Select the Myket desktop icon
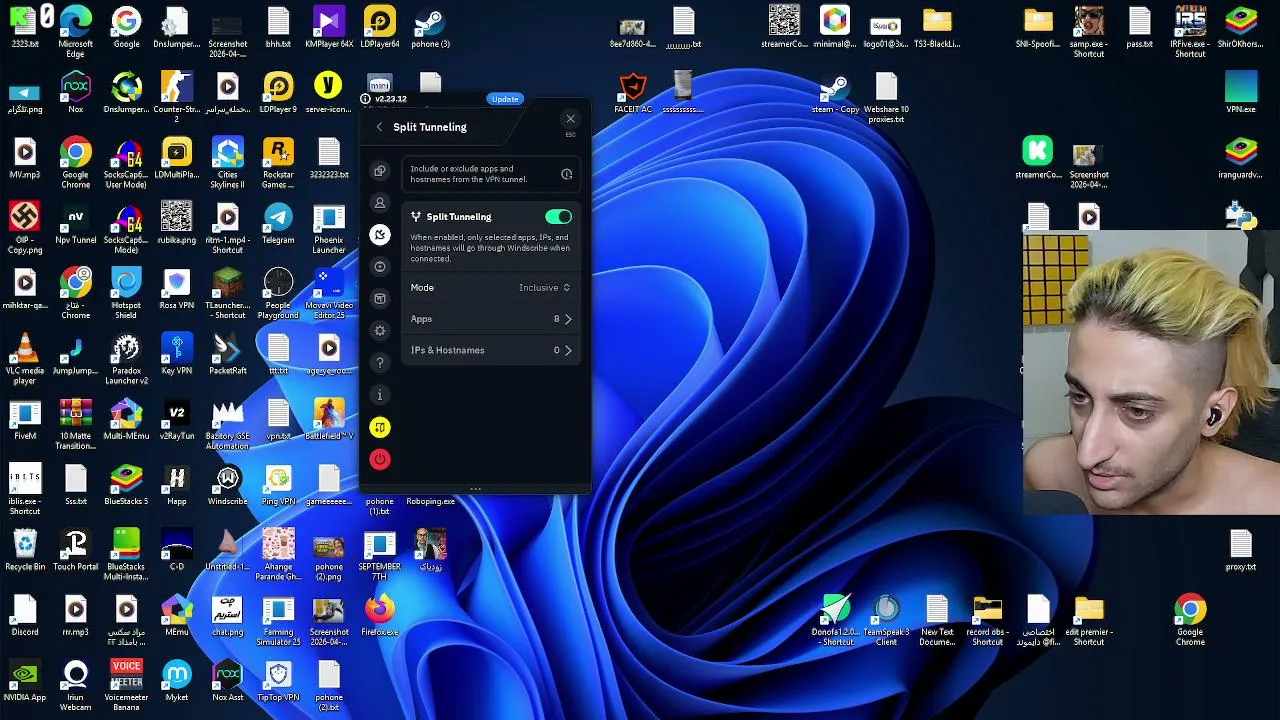The width and height of the screenshot is (1280, 720). (177, 680)
